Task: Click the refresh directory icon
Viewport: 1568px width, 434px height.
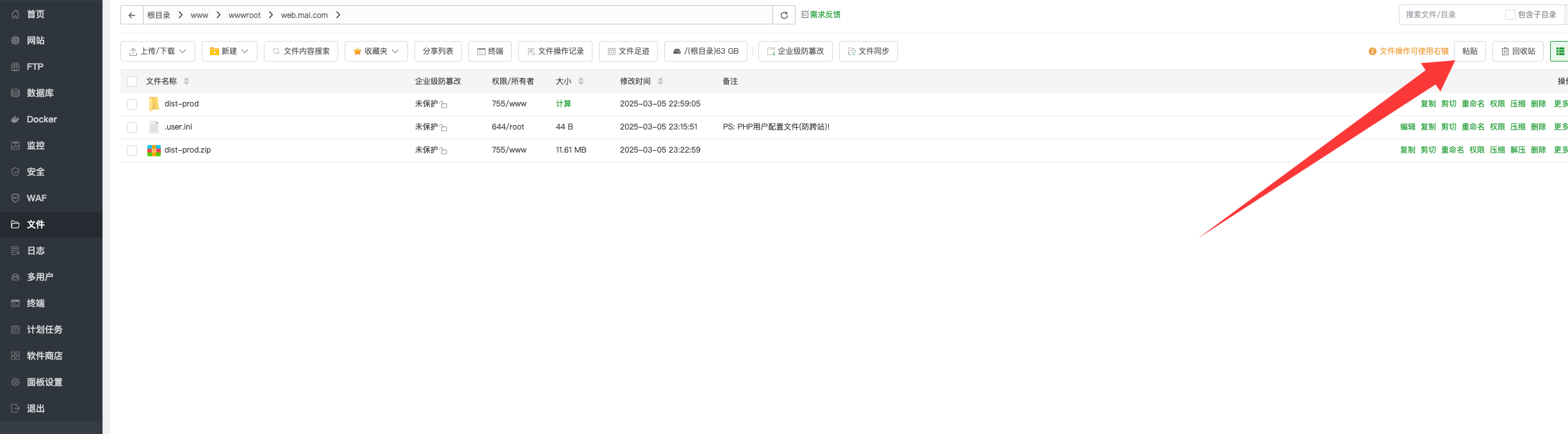Action: 784,15
